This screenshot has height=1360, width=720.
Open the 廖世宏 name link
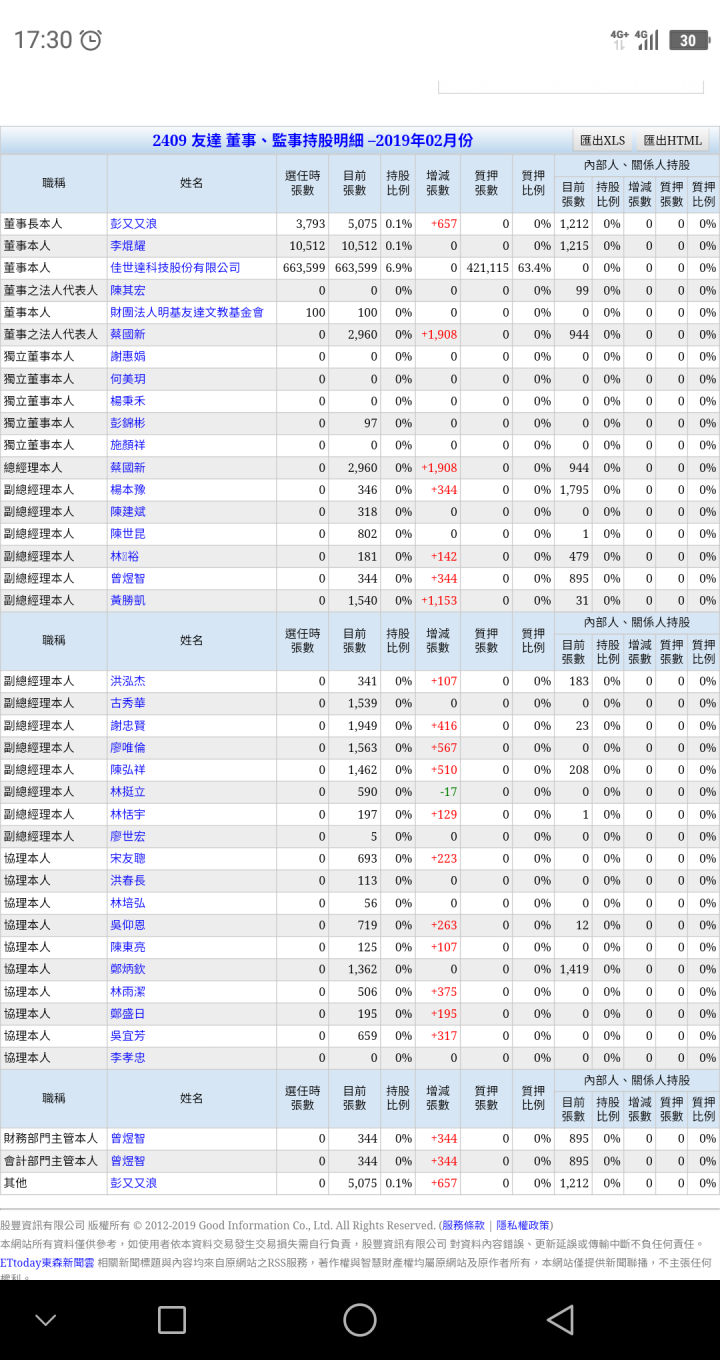click(x=127, y=836)
